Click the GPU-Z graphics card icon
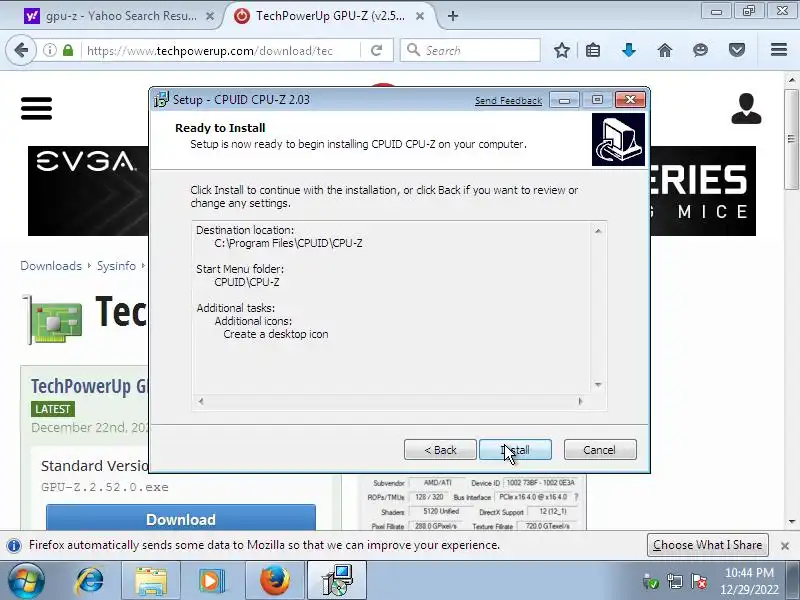 tap(54, 320)
